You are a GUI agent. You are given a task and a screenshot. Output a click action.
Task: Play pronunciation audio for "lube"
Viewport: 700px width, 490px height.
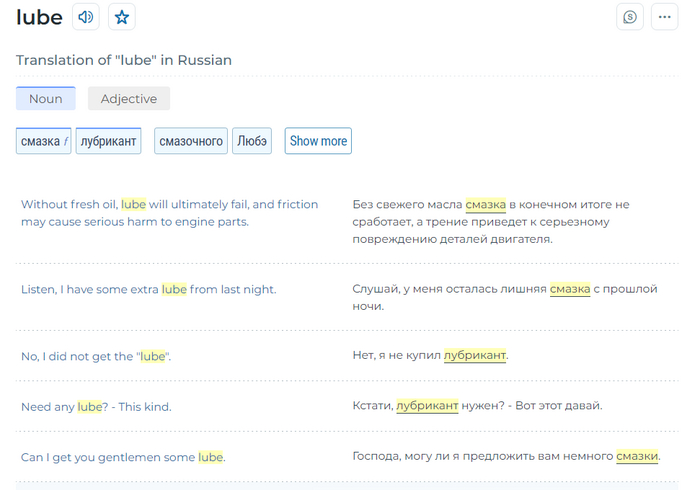86,17
